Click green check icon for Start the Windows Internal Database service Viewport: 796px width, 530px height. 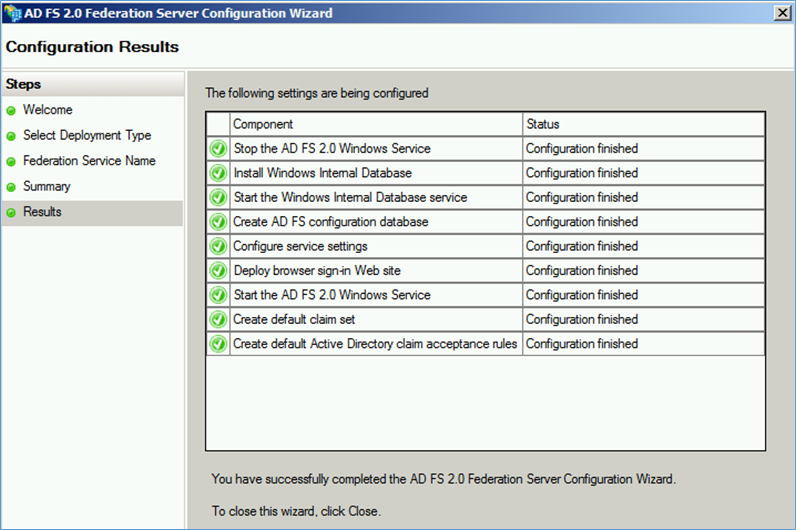pyautogui.click(x=218, y=197)
